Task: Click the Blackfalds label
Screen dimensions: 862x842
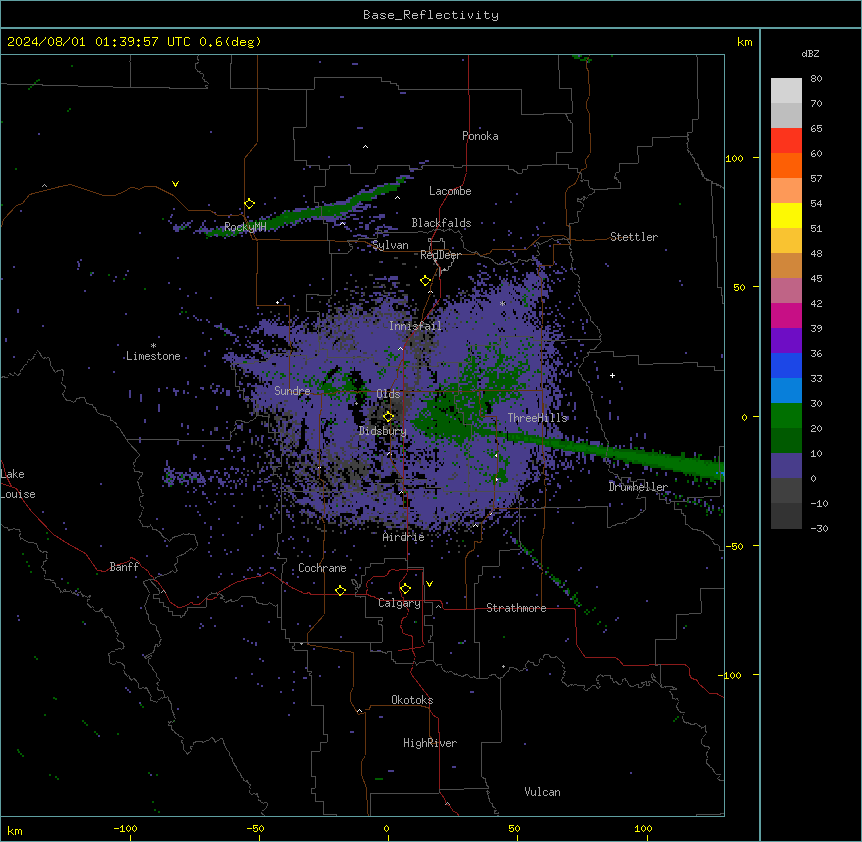Action: pos(441,223)
